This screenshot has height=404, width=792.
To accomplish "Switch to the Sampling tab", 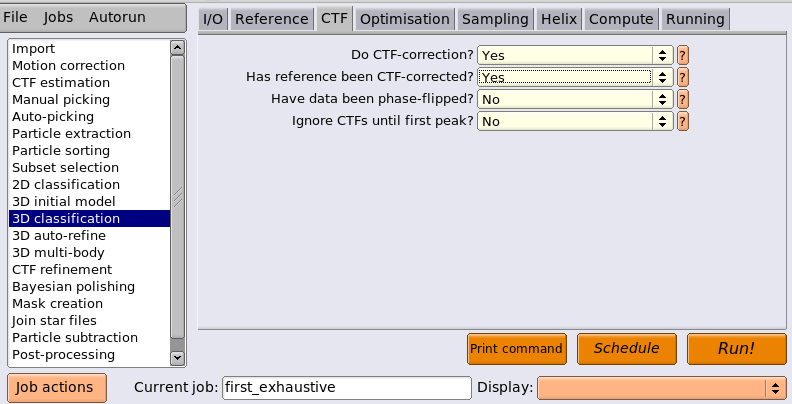I will tap(495, 19).
